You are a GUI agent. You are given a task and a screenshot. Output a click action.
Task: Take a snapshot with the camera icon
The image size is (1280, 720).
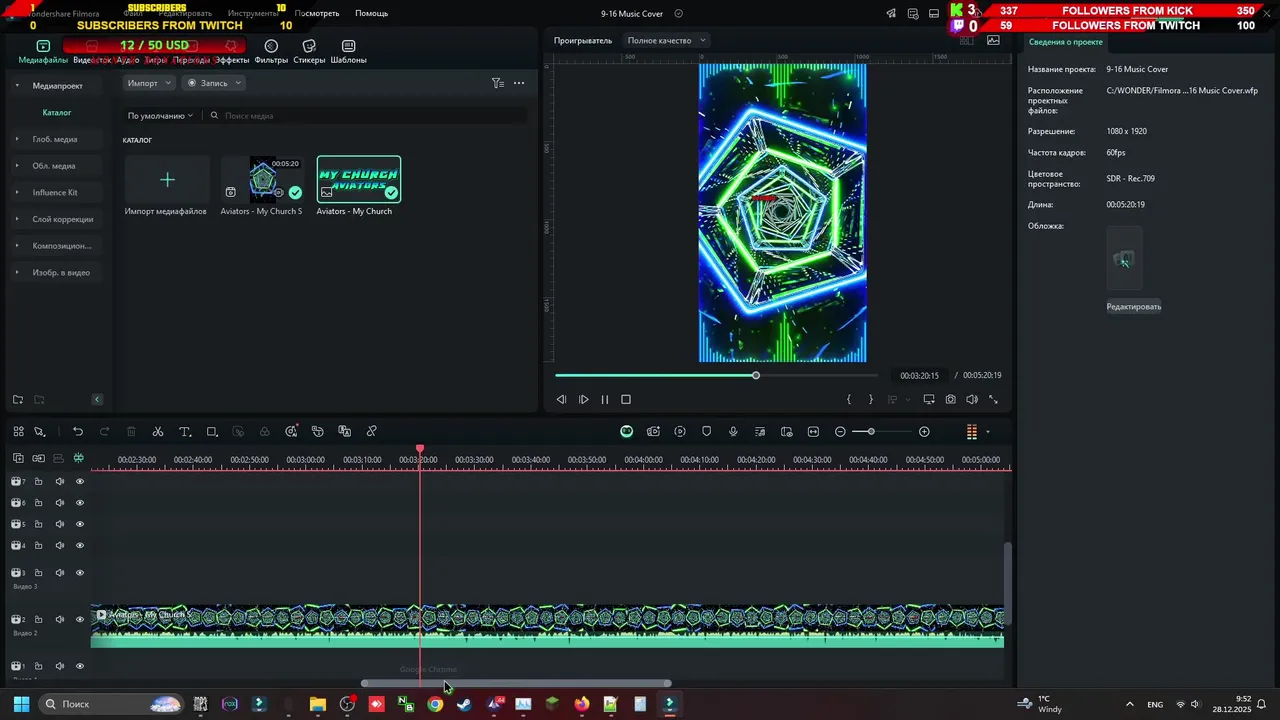[950, 399]
